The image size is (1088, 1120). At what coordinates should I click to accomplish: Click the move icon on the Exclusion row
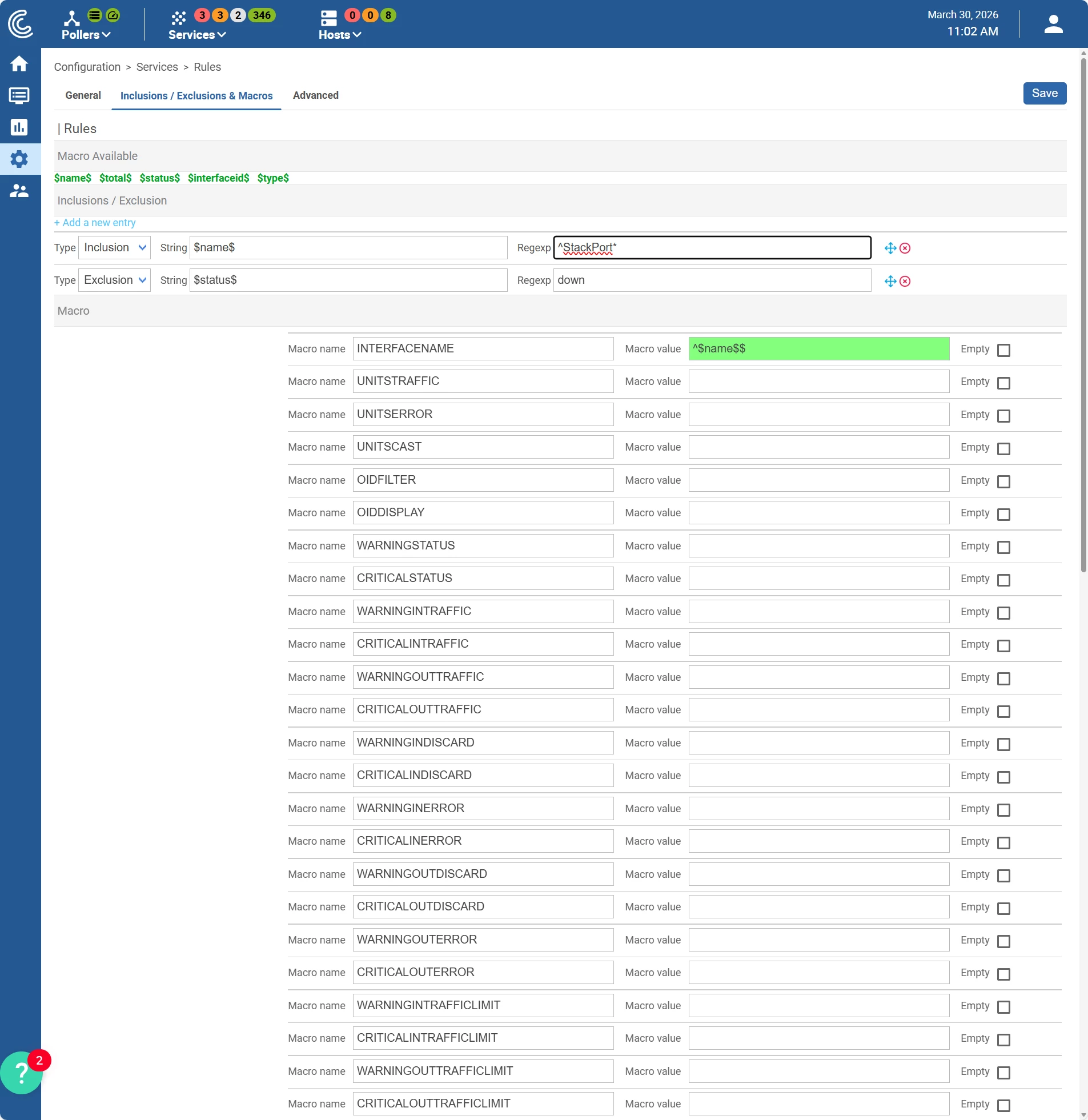[890, 281]
